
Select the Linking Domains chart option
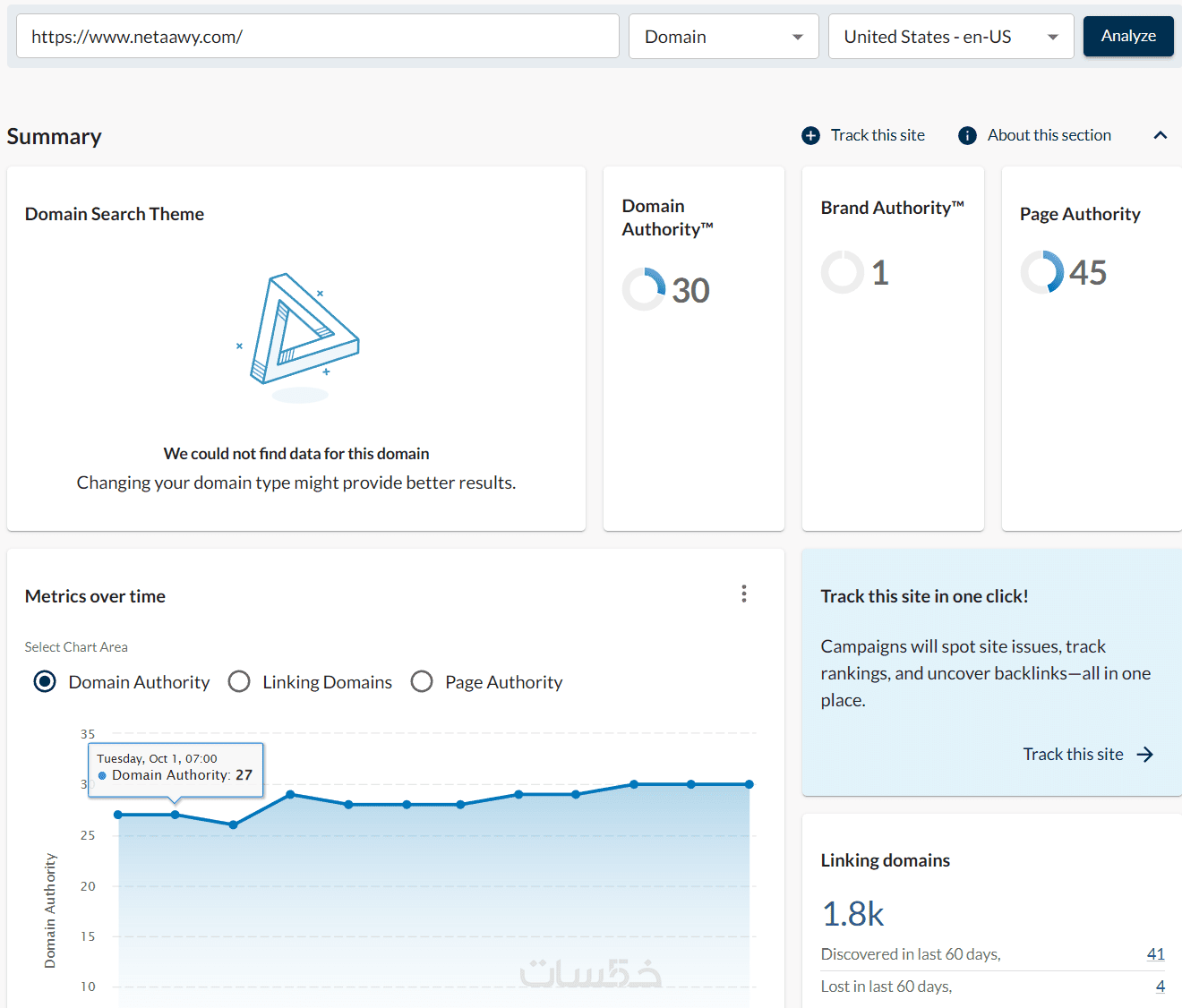(239, 682)
